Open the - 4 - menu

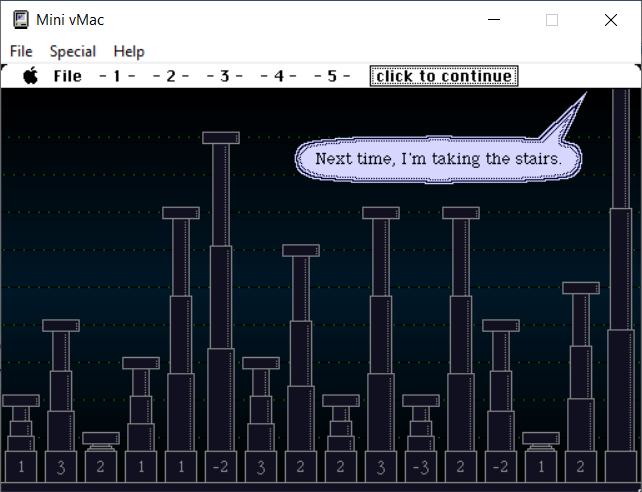click(x=278, y=76)
